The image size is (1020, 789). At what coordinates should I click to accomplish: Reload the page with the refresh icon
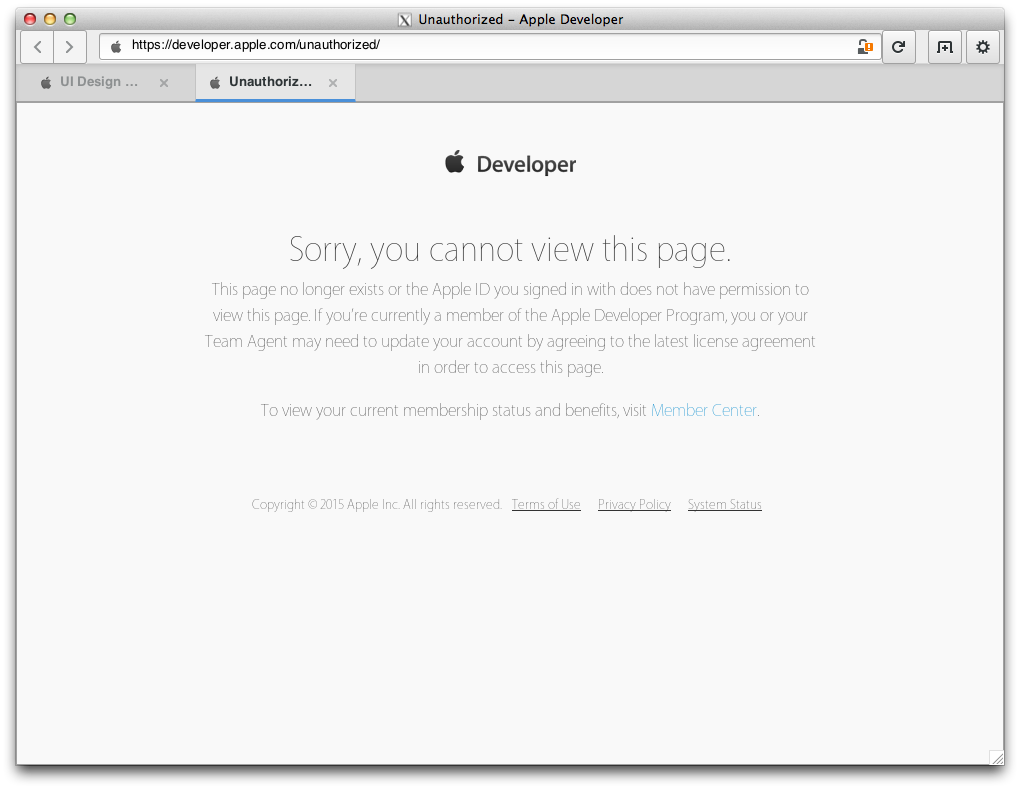pyautogui.click(x=898, y=47)
